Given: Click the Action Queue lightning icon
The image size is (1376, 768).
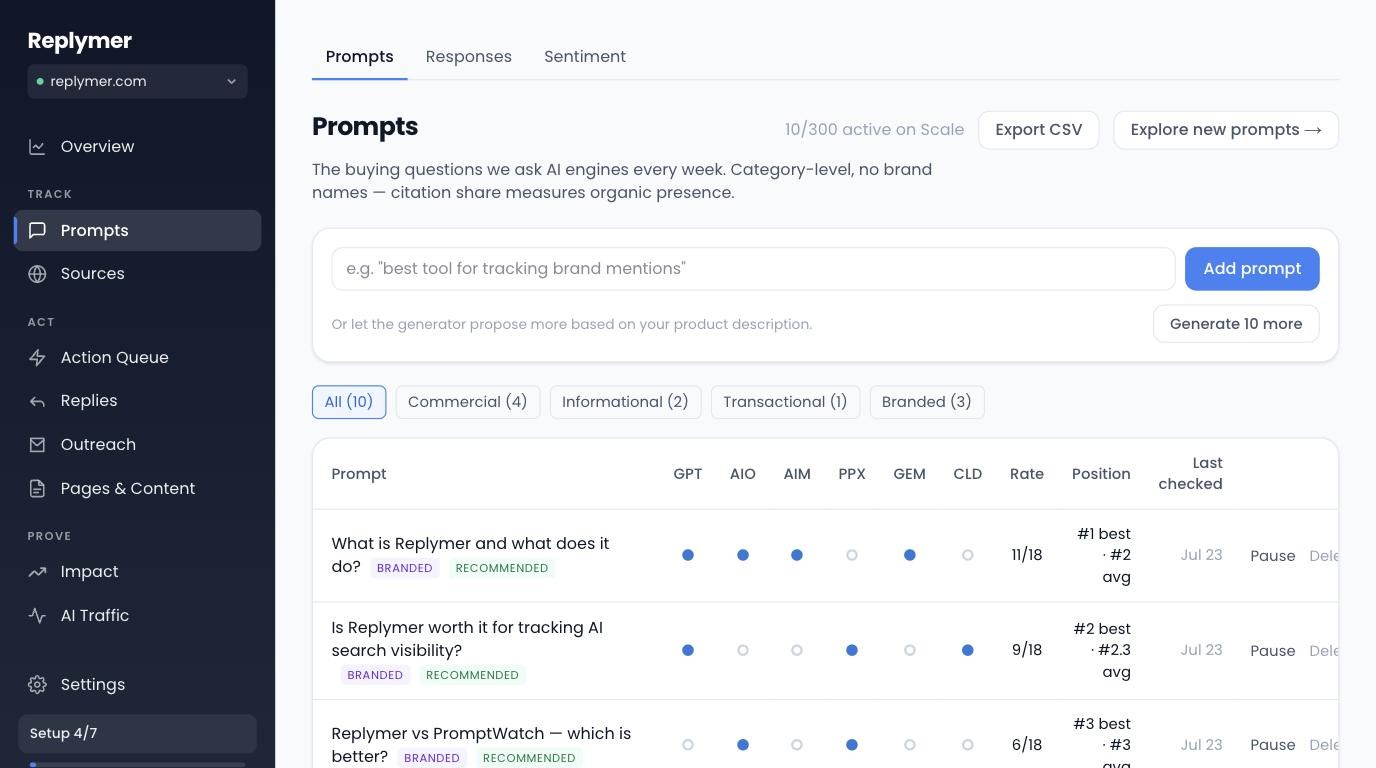Looking at the screenshot, I should (37, 358).
